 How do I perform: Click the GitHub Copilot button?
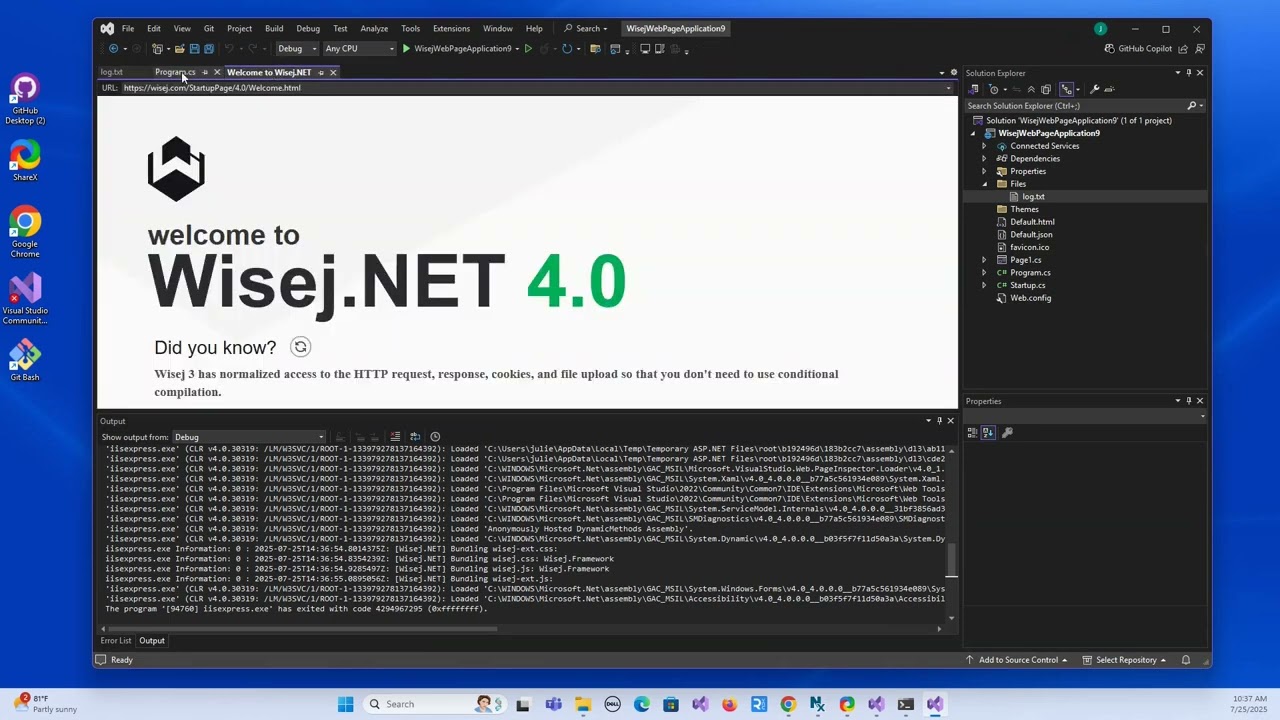click(1138, 48)
